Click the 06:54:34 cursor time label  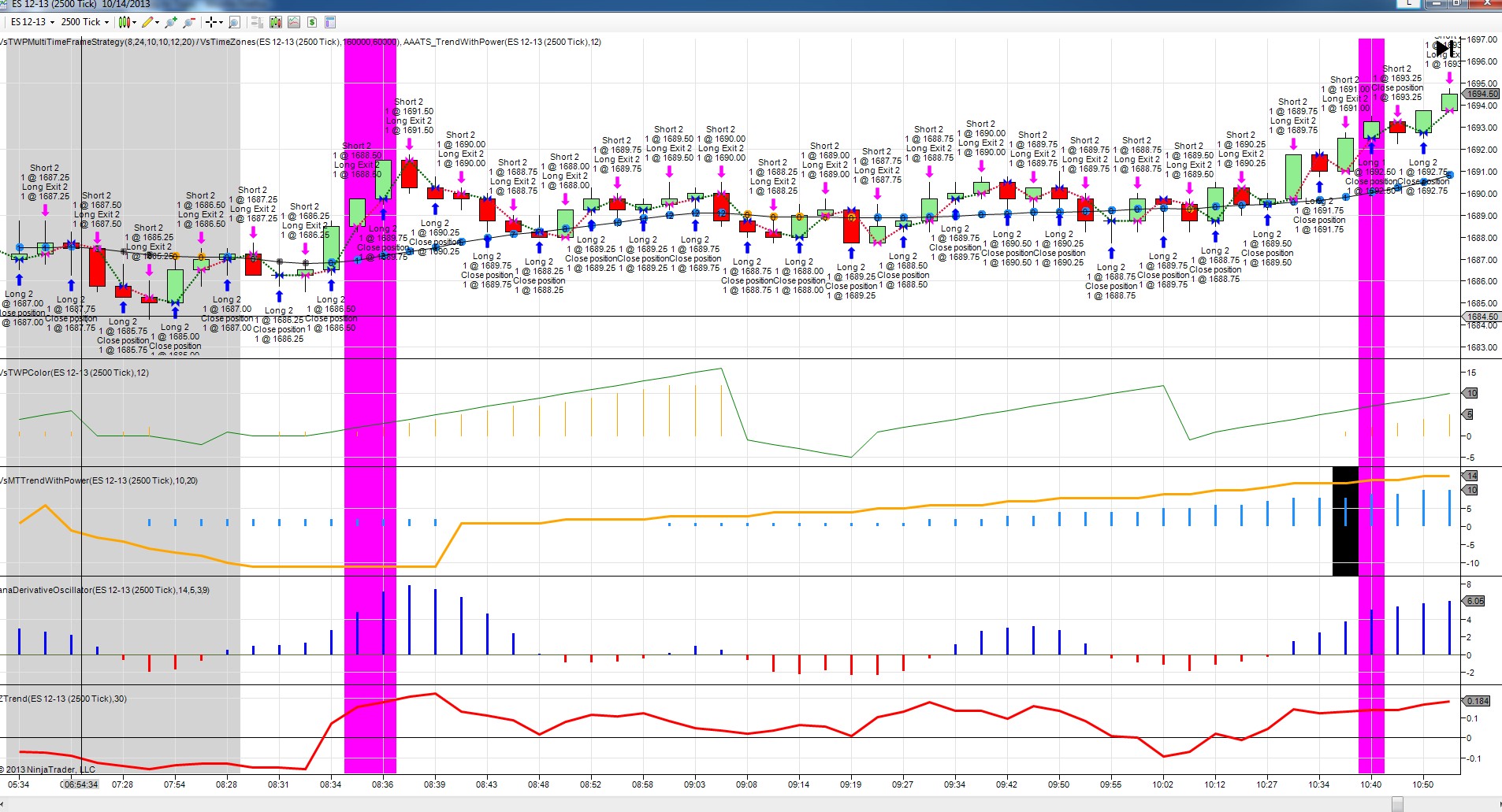click(x=80, y=784)
